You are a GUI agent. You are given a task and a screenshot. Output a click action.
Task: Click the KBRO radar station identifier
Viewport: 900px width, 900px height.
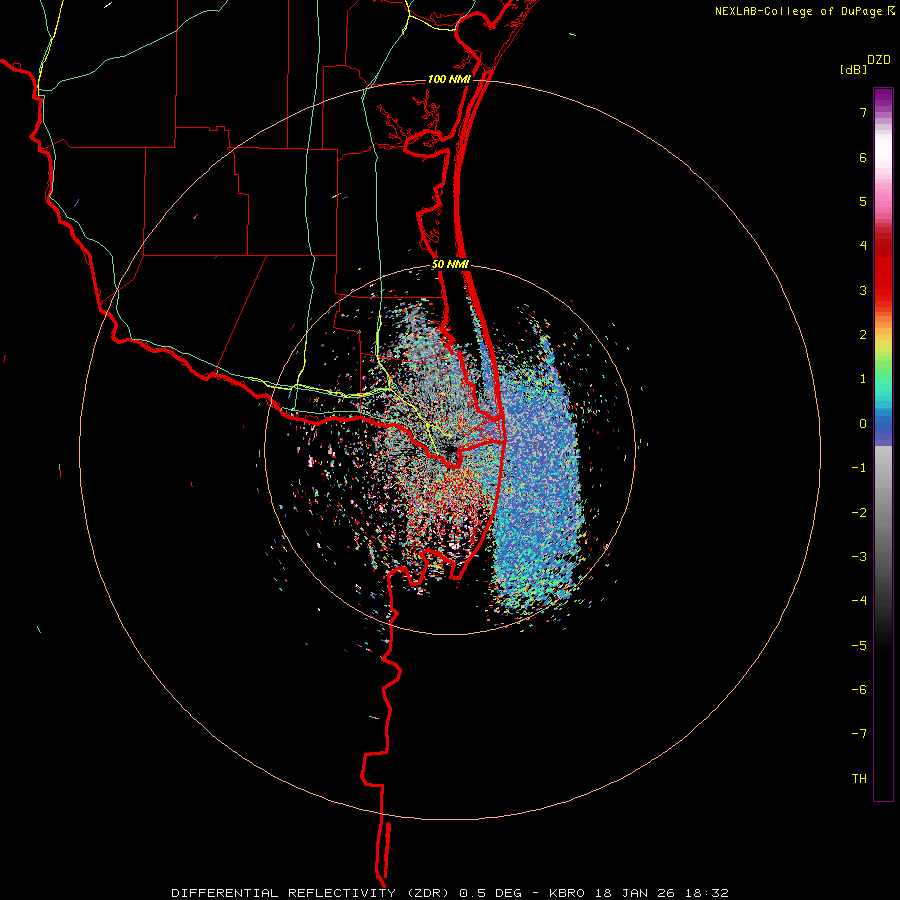point(567,893)
